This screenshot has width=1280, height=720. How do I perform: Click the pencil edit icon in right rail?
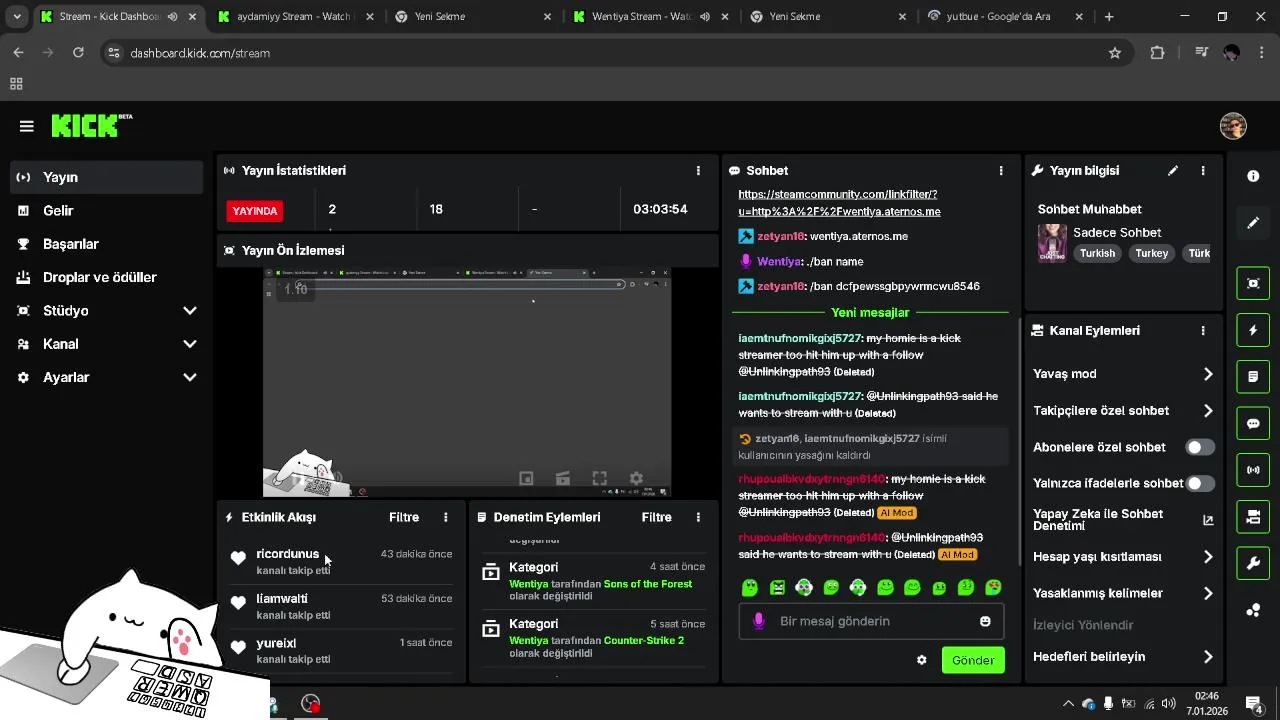[x=1253, y=222]
